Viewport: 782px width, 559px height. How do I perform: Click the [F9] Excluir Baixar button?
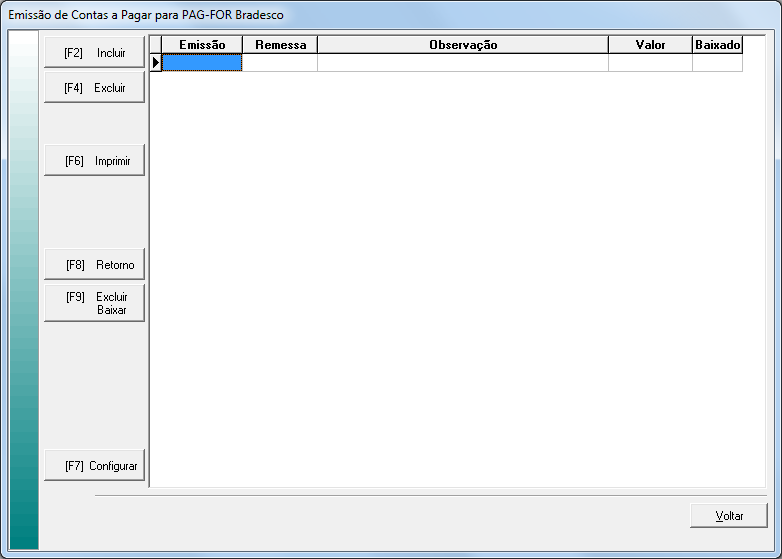click(94, 303)
